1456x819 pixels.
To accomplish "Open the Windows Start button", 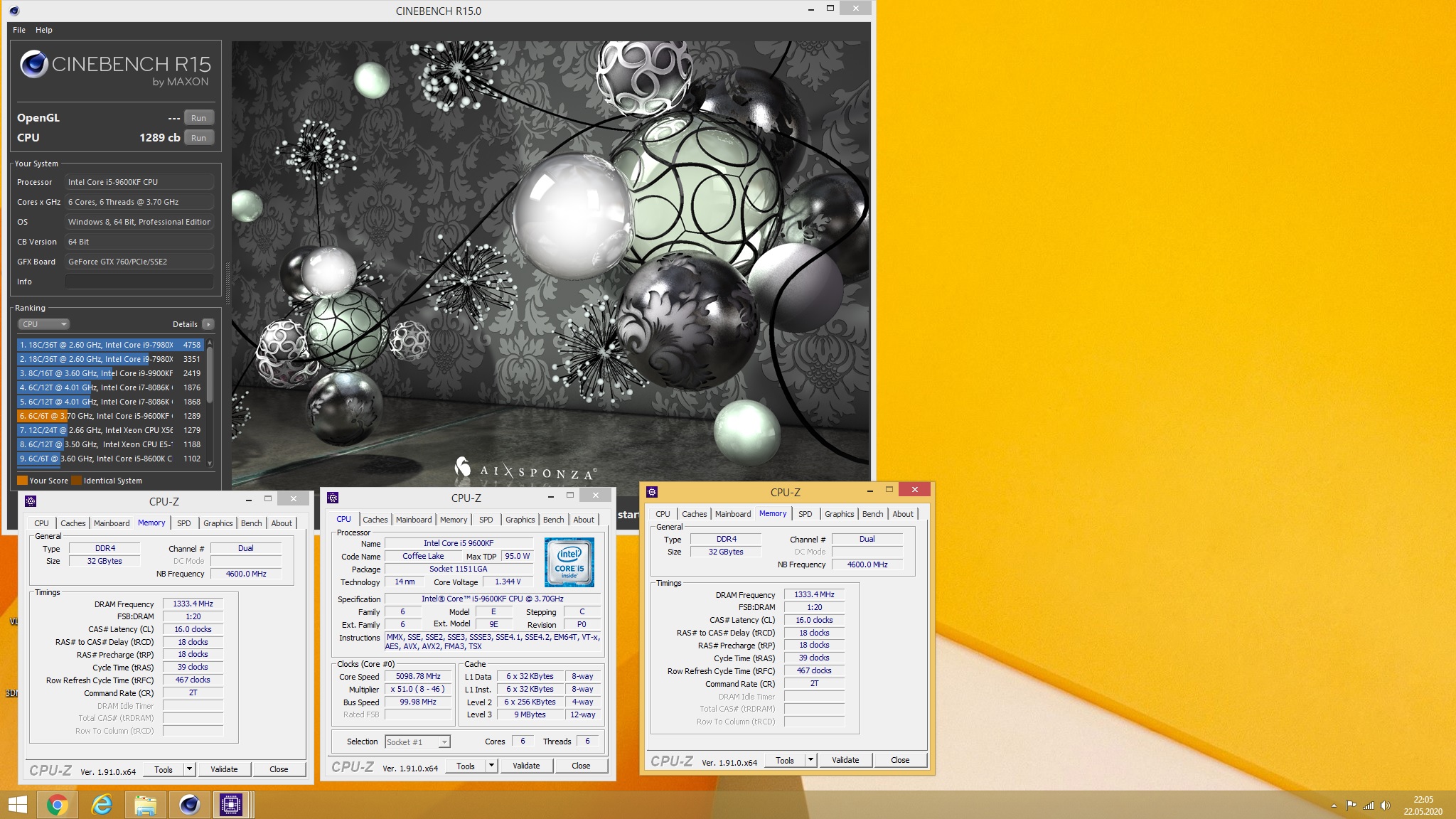I will pyautogui.click(x=17, y=805).
